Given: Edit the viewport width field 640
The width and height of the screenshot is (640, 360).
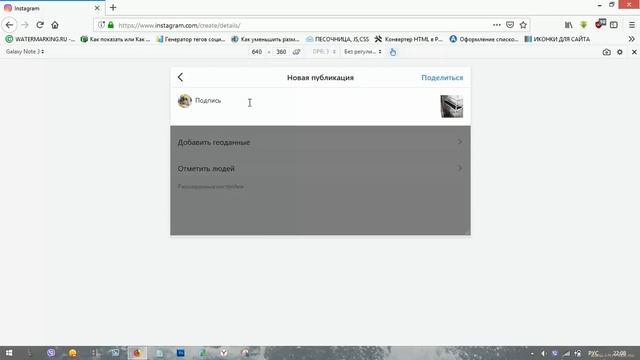Looking at the screenshot, I should pos(257,52).
